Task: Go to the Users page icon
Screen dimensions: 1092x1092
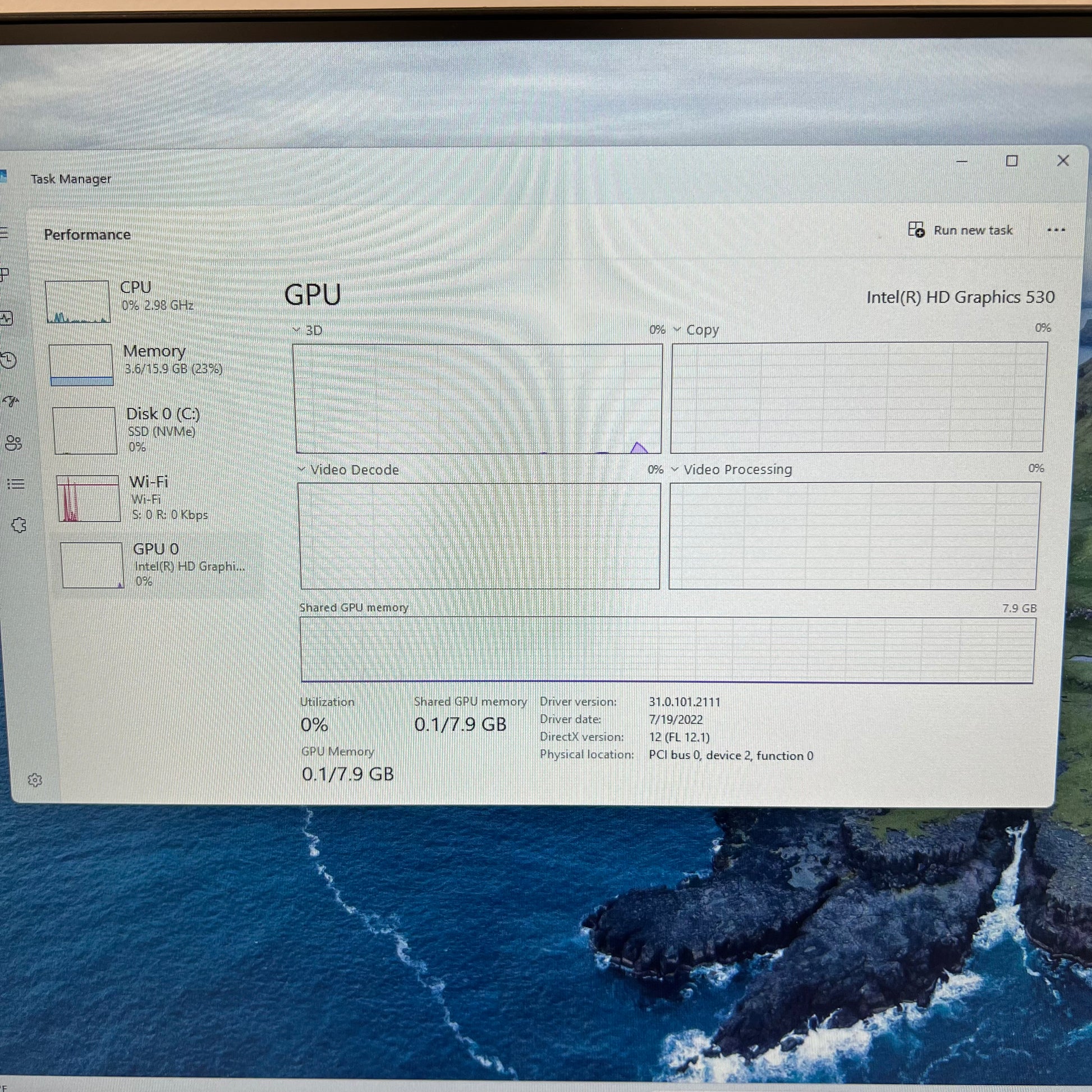Action: [13, 443]
